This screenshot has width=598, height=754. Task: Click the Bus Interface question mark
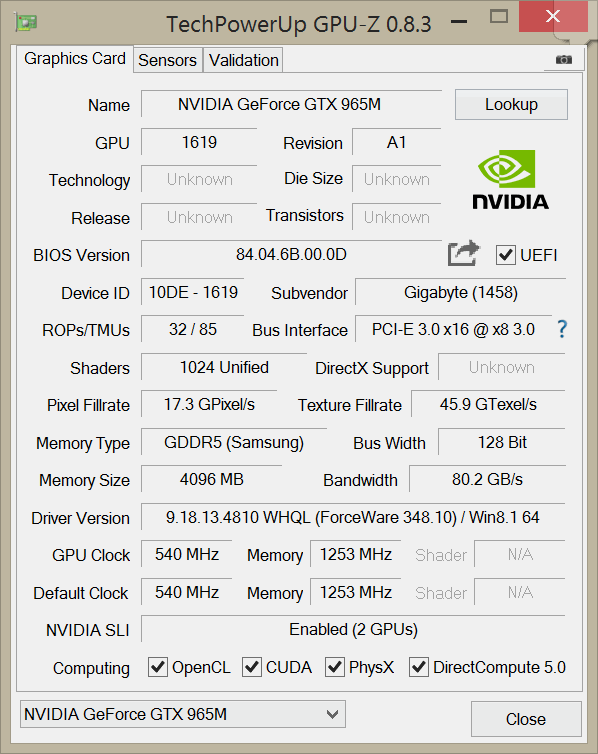coord(562,329)
